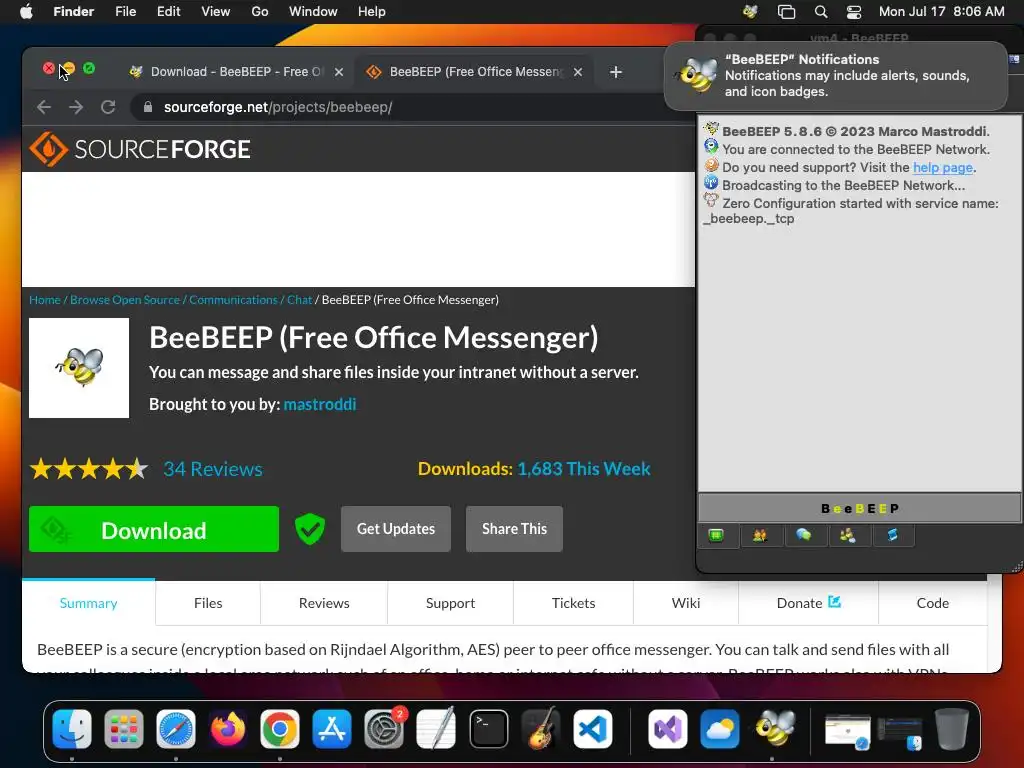Open Finder from the dock
1024x768 pixels.
[72, 729]
